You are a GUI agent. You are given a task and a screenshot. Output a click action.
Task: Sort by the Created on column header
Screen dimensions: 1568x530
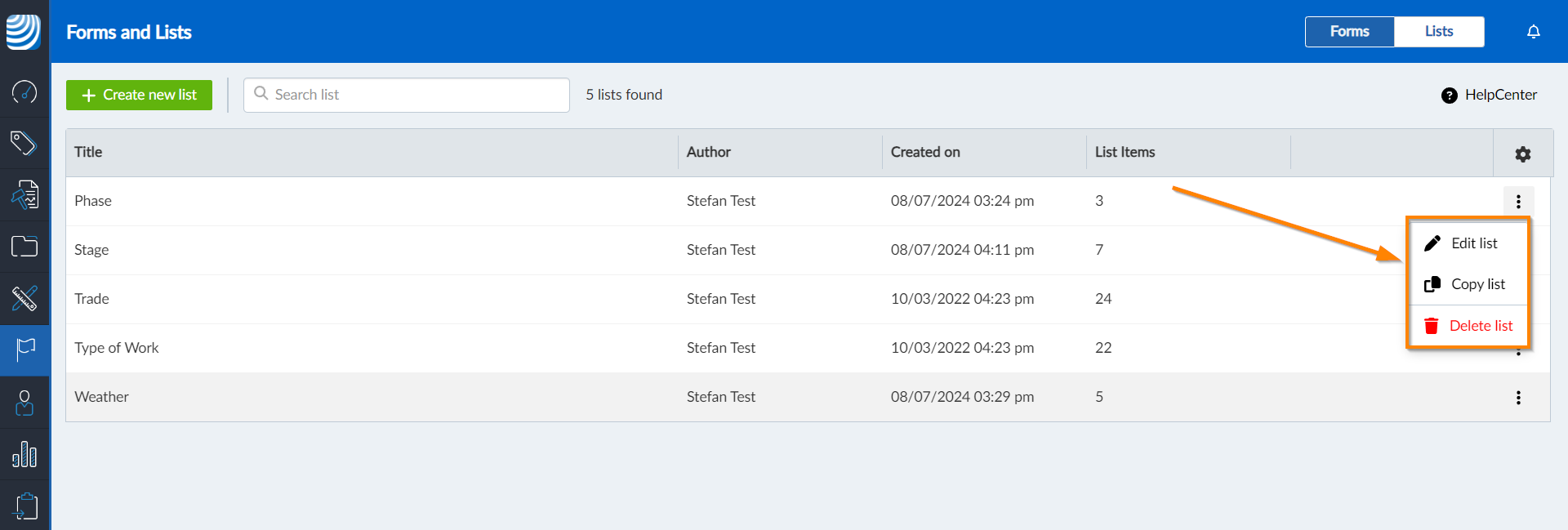coord(925,152)
